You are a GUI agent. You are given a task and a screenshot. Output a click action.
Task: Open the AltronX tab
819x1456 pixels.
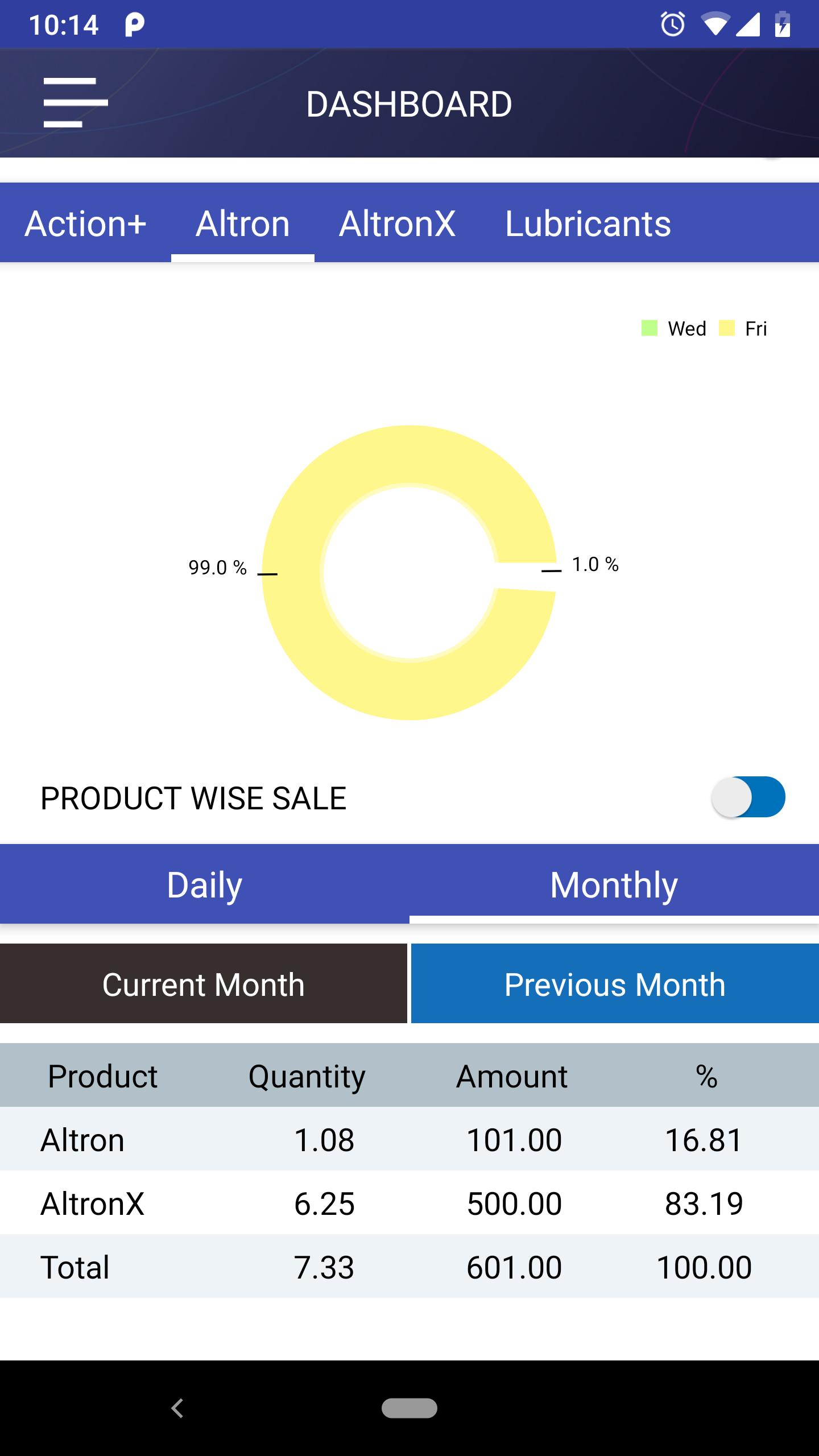click(x=398, y=223)
